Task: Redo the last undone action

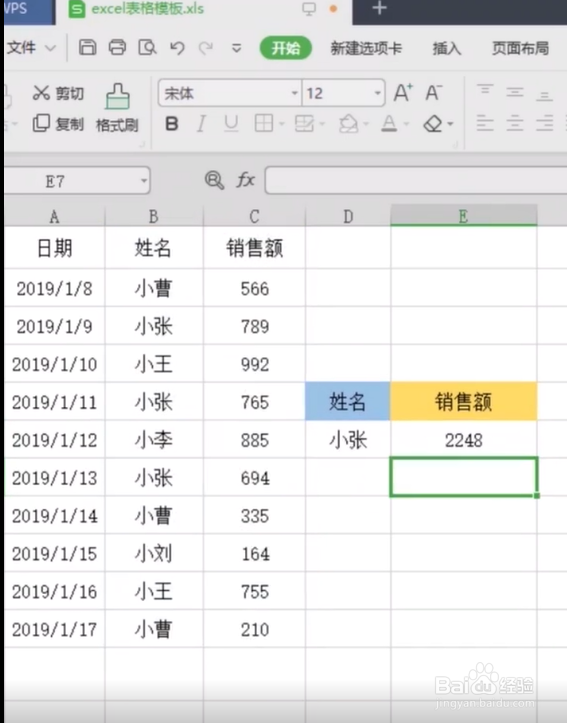Action: [x=206, y=47]
